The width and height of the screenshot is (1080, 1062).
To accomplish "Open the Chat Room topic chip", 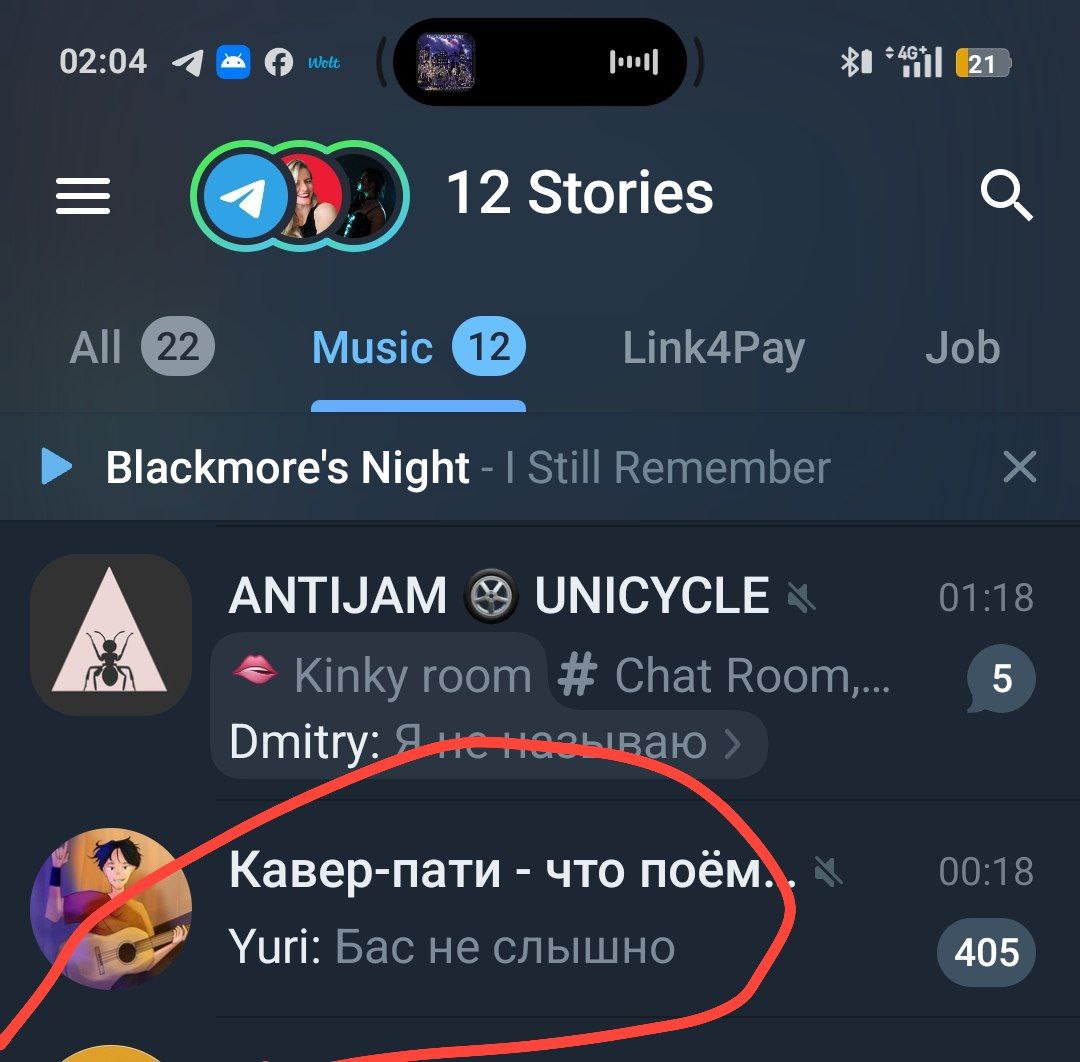I will [x=725, y=676].
